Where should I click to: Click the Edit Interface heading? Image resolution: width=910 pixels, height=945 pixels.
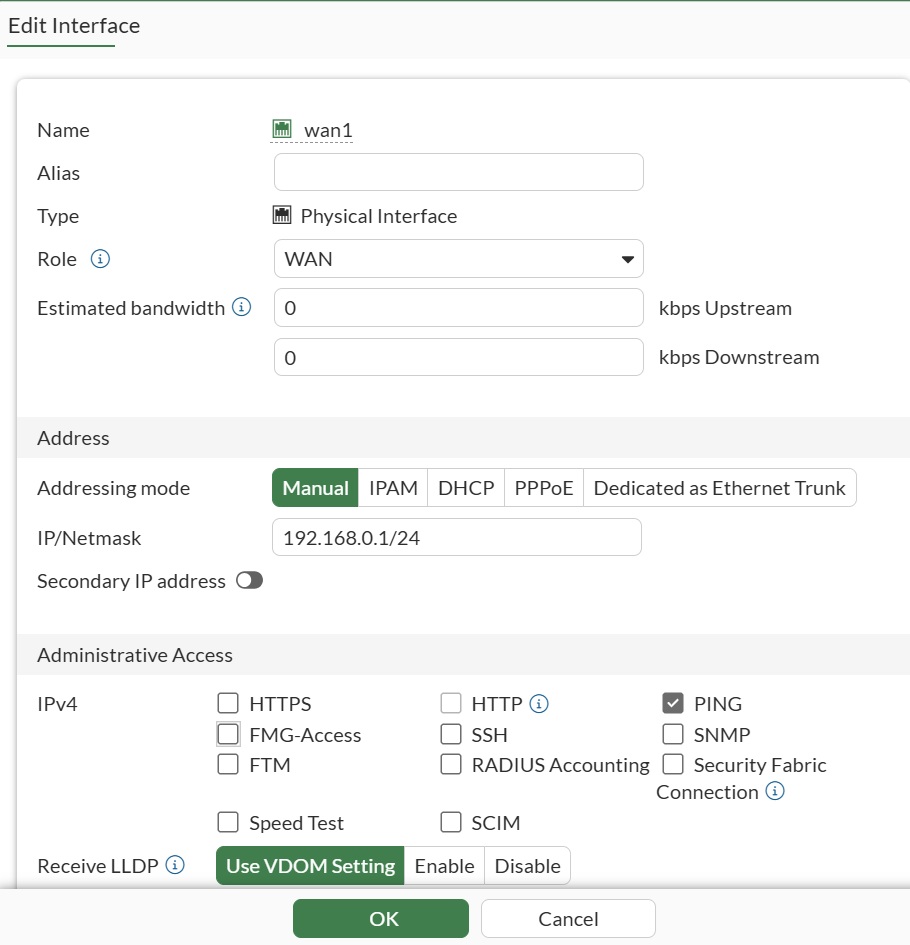tap(74, 26)
